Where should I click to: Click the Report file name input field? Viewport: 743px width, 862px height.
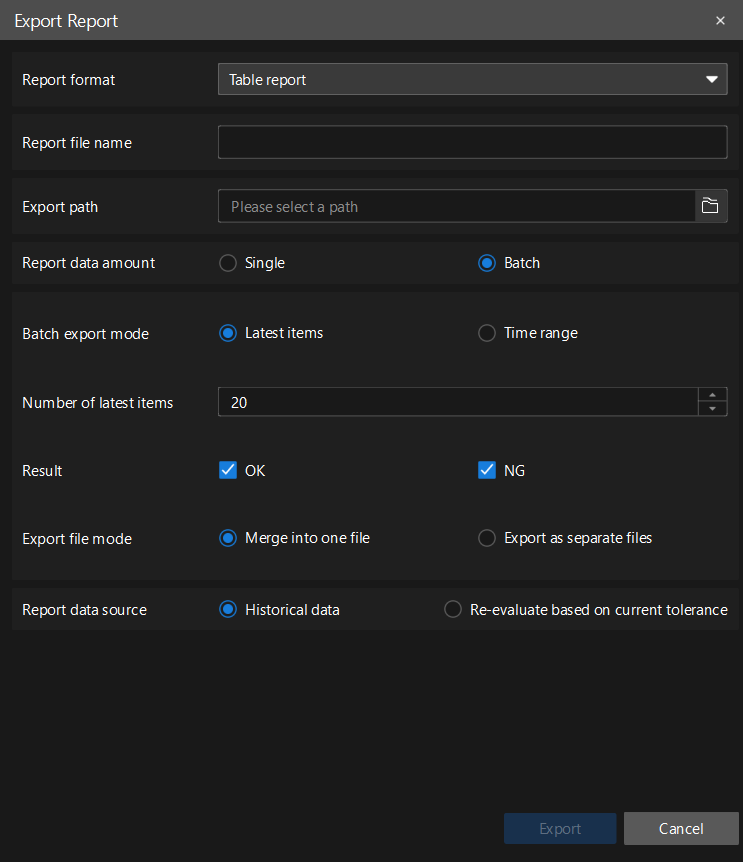pos(472,142)
